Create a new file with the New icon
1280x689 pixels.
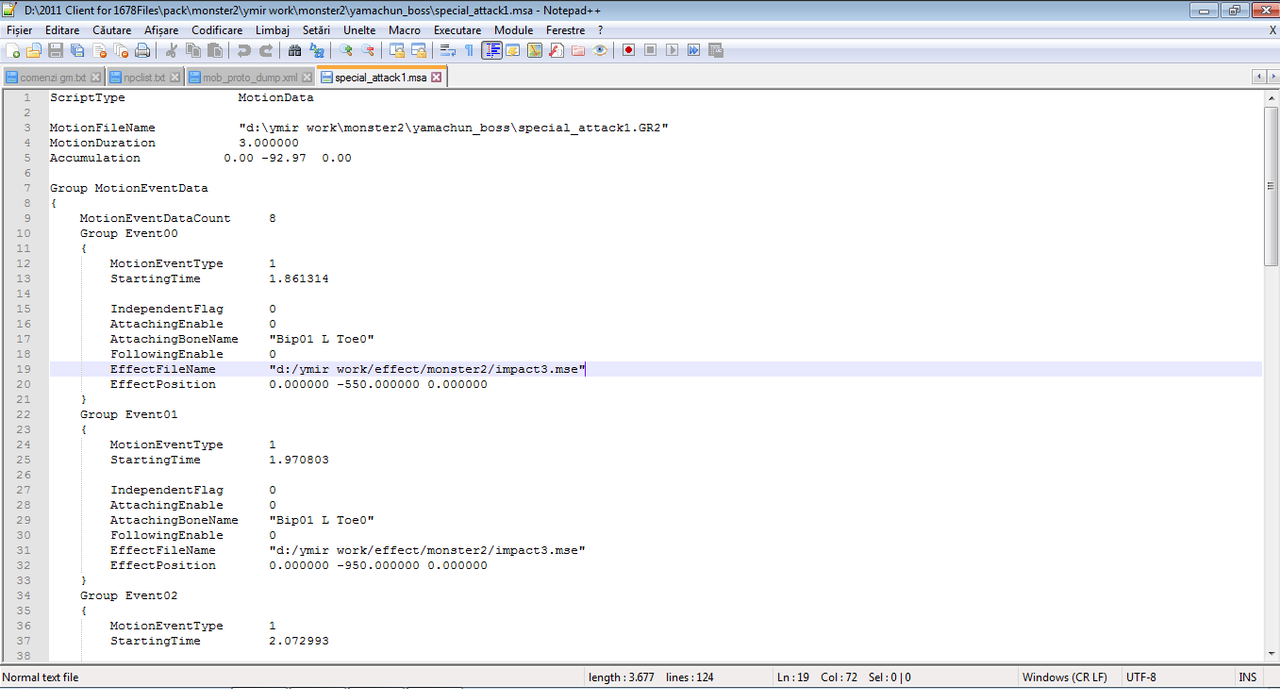[13, 50]
